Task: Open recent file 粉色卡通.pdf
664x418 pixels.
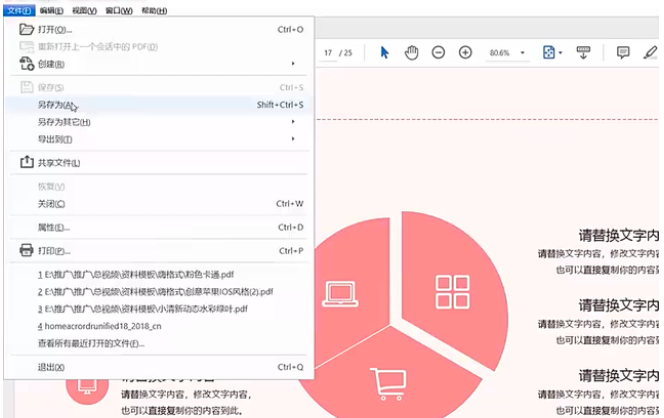Action: (136, 274)
